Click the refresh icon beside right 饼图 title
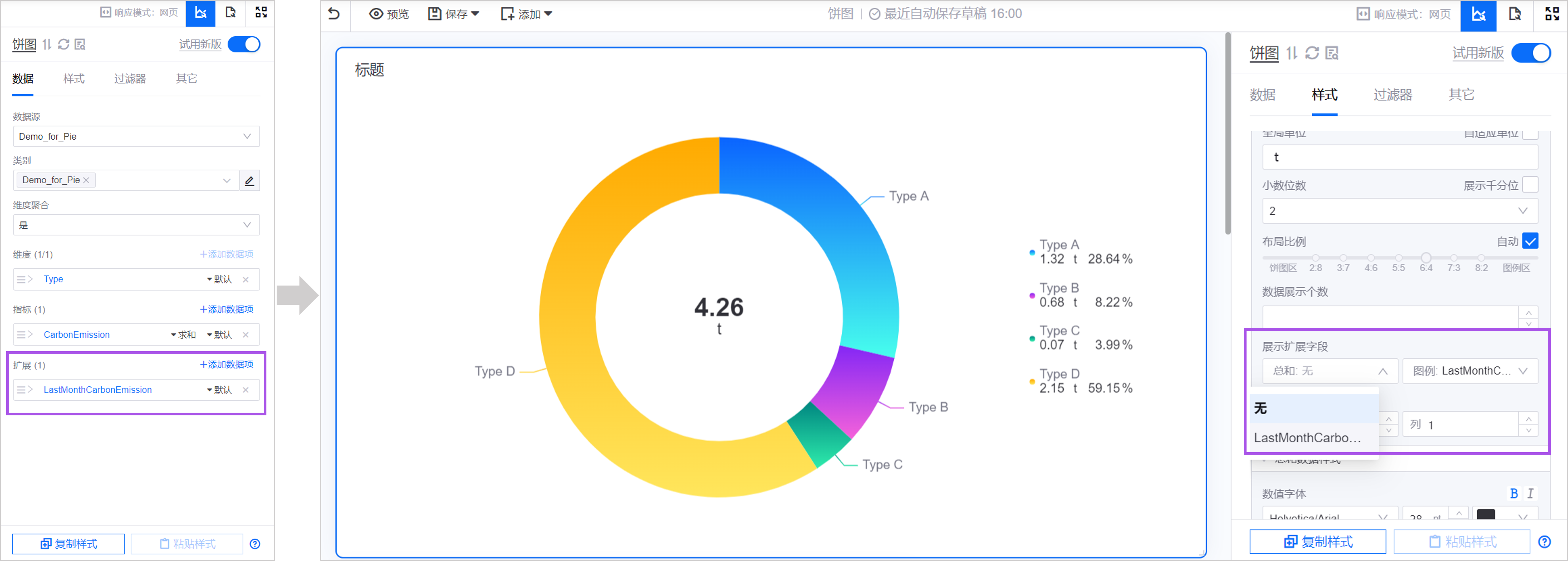Image resolution: width=1568 pixels, height=561 pixels. tap(1312, 53)
